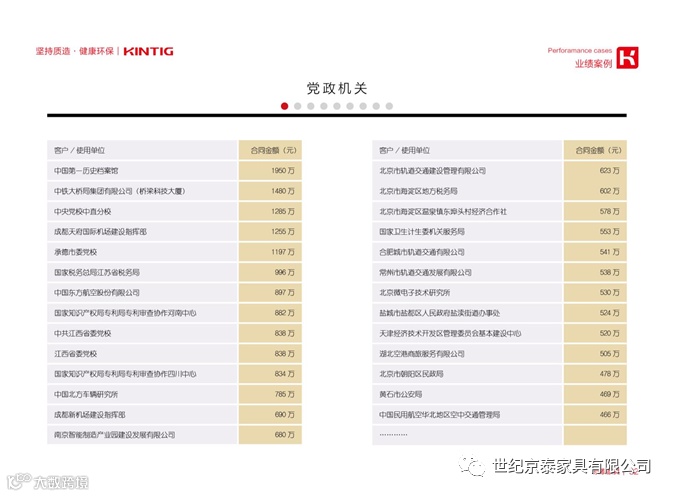The height and width of the screenshot is (496, 673).
Task: Click the KINTIG brand wordmark
Action: point(149,51)
